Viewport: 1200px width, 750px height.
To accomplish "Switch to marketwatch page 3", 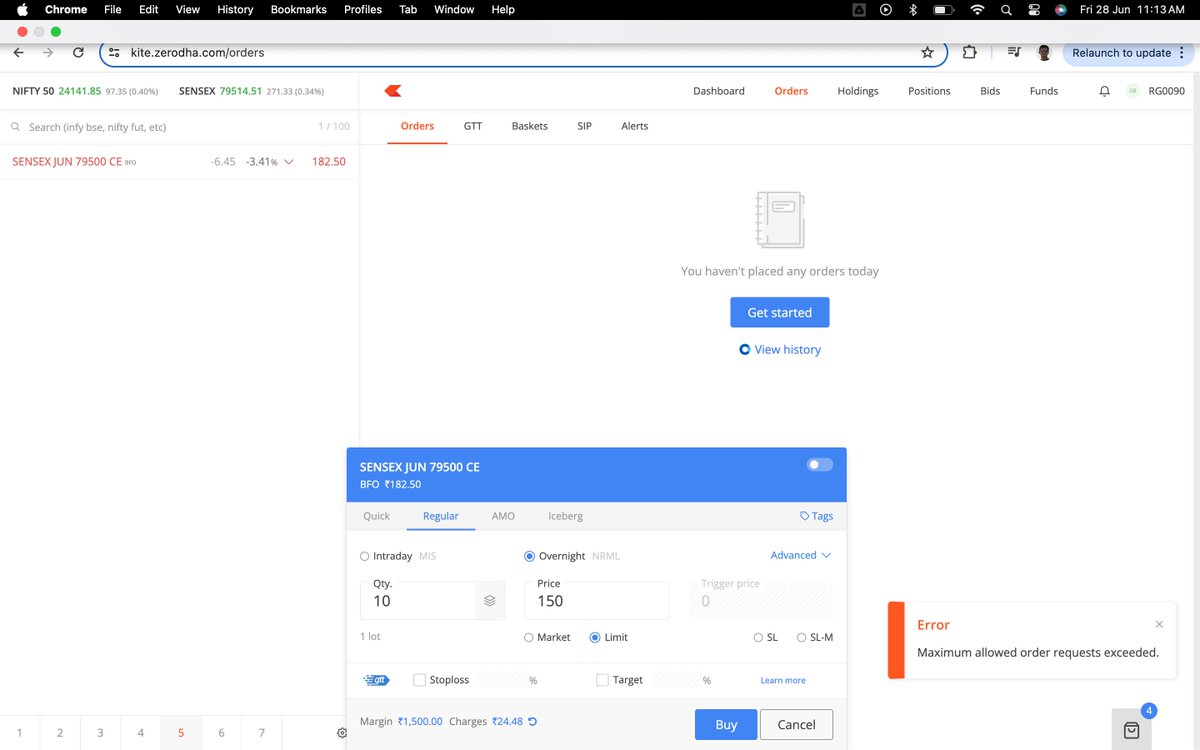I will tap(100, 733).
